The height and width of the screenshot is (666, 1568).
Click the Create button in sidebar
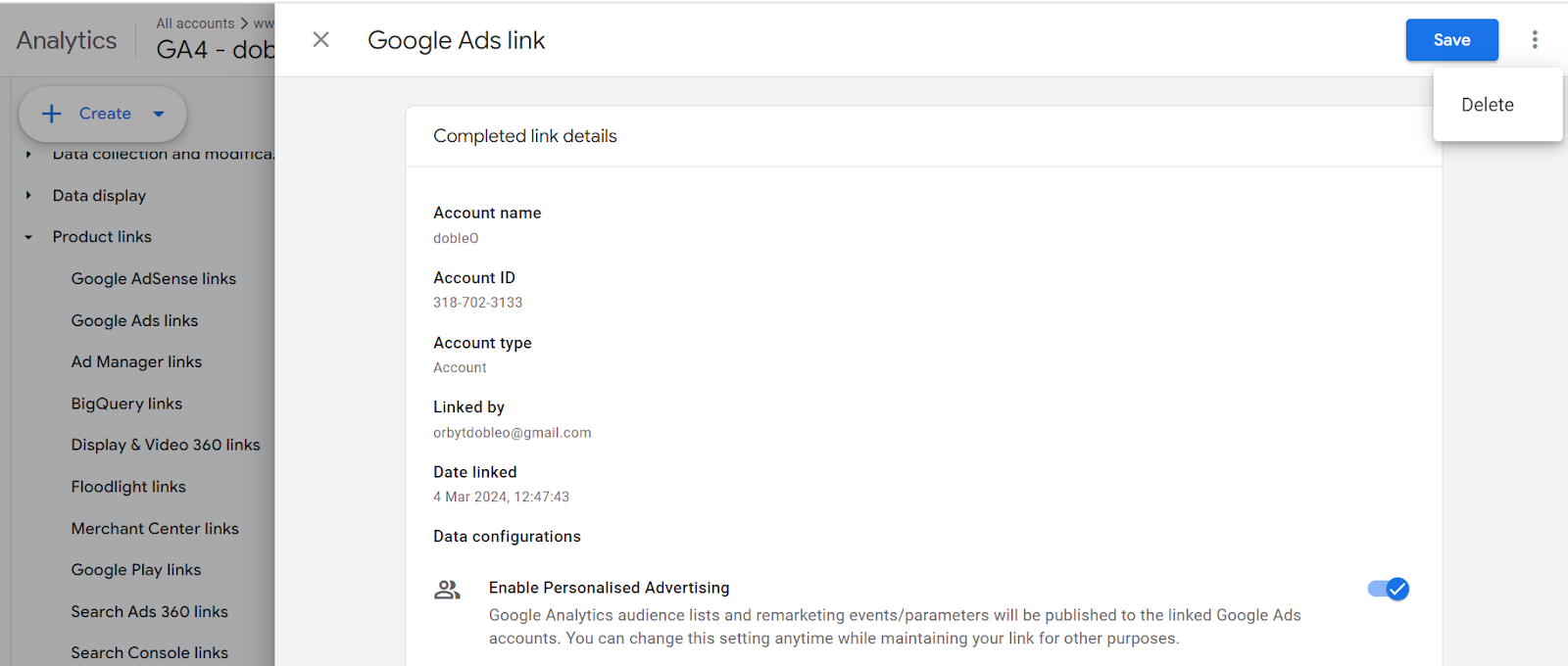pos(103,114)
